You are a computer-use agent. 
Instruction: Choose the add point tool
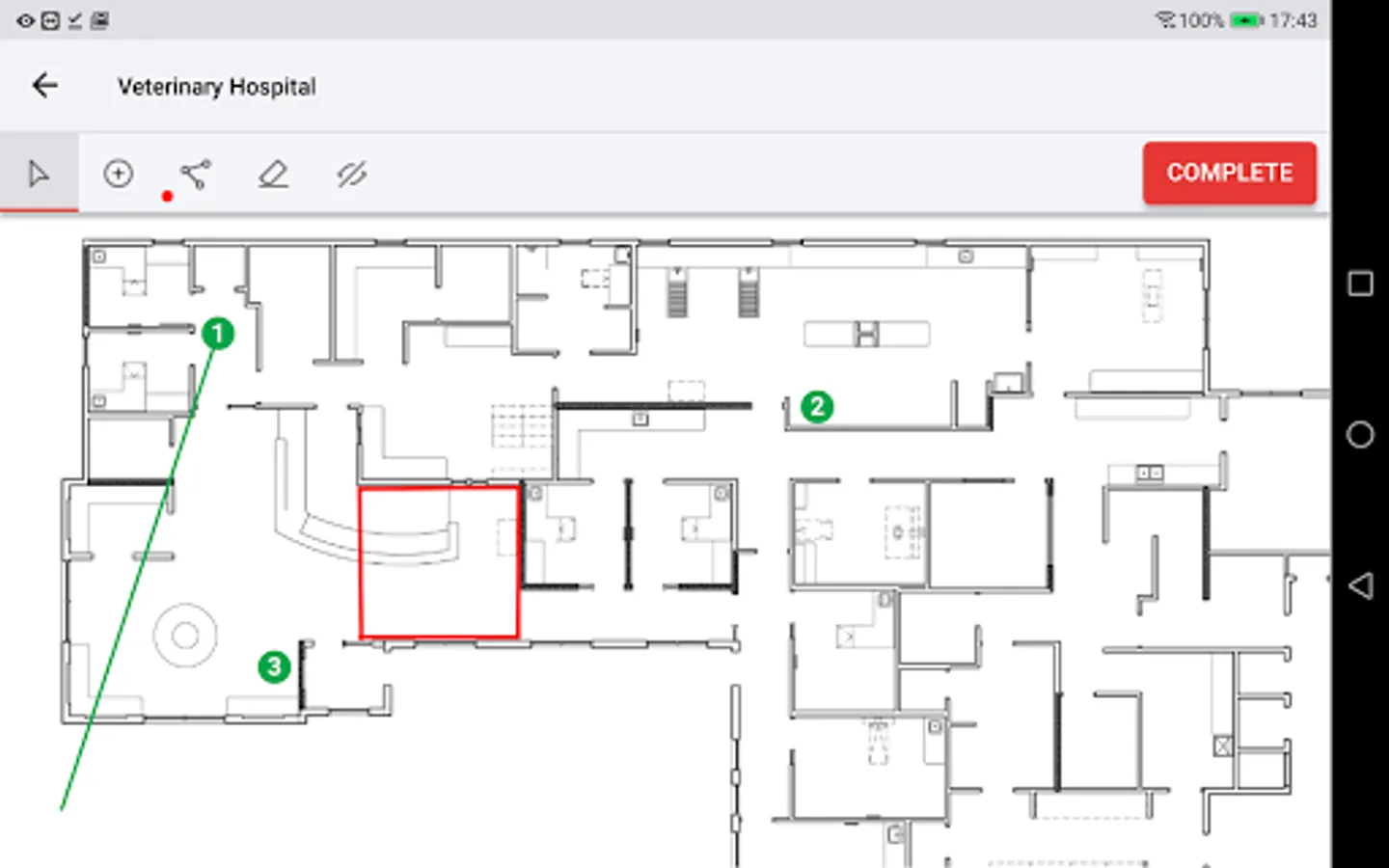click(x=119, y=174)
